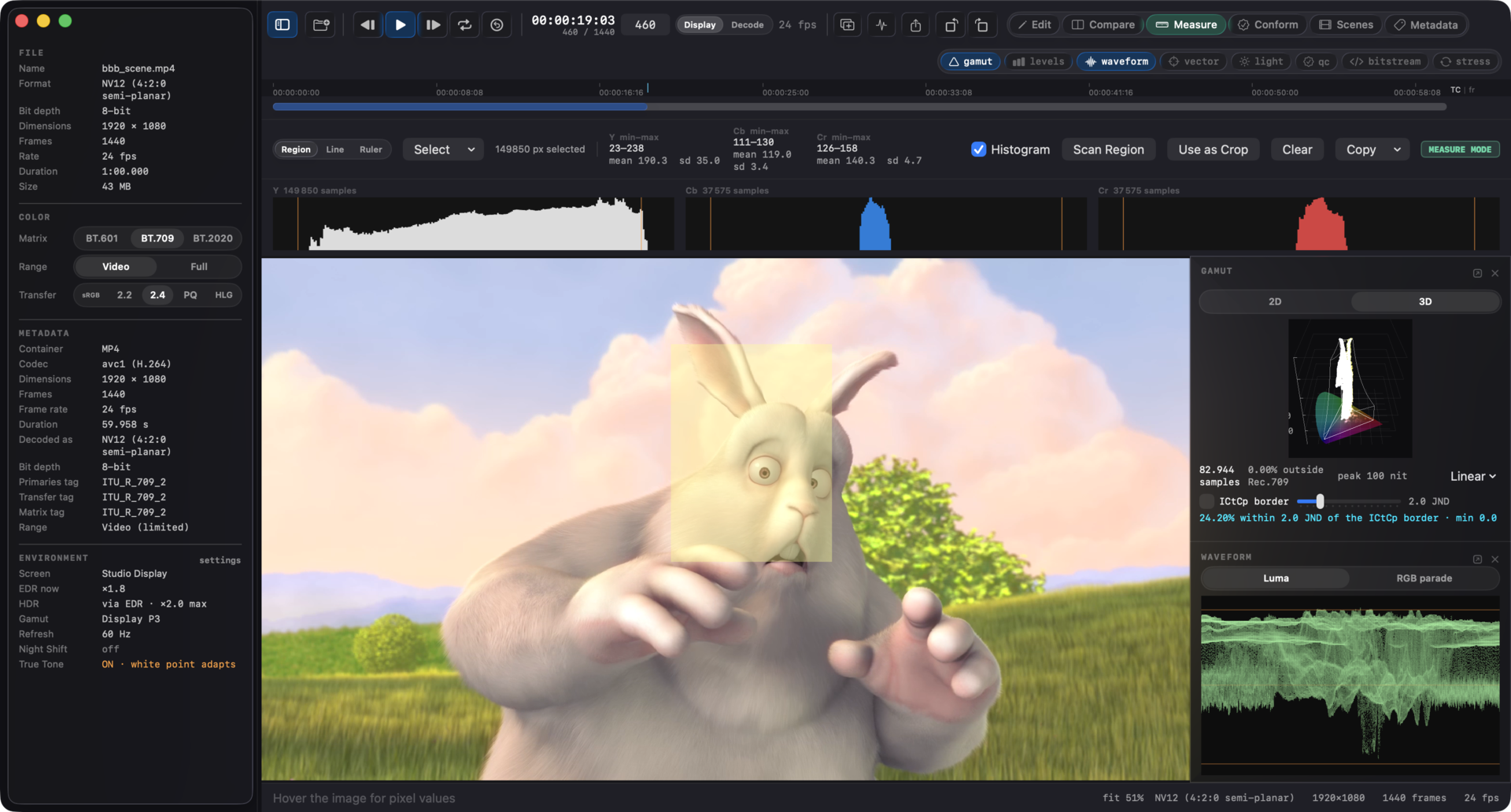This screenshot has width=1511, height=812.
Task: Toggle the vector scope chip
Action: click(x=1194, y=61)
